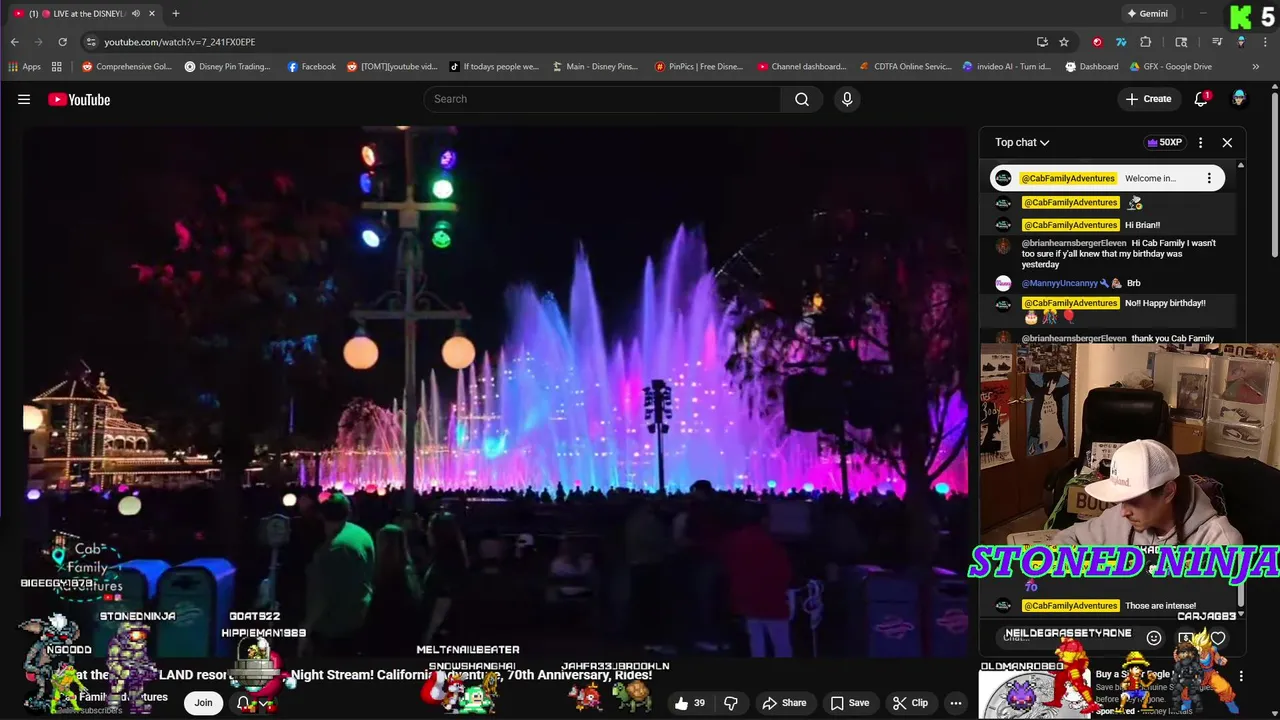Open Comprehensive Gol... bookmark
The height and width of the screenshot is (720, 1280).
coord(127,67)
